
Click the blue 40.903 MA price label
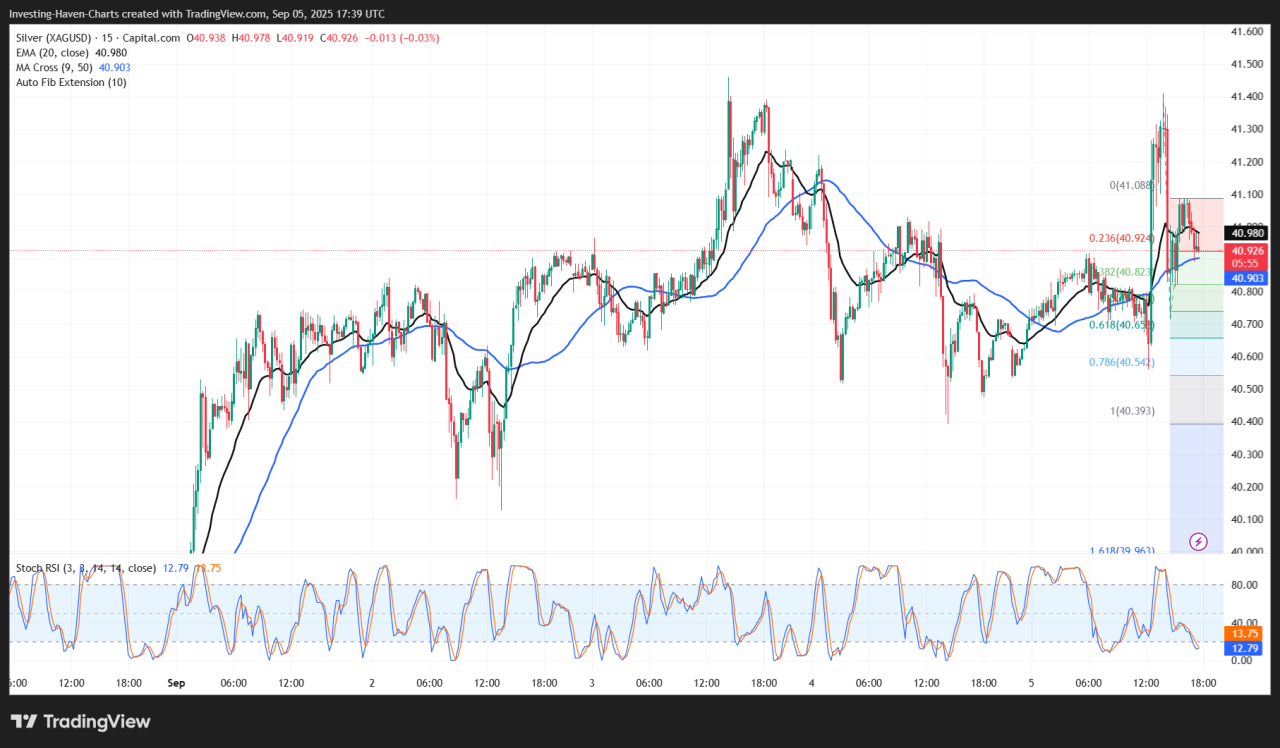[1246, 278]
